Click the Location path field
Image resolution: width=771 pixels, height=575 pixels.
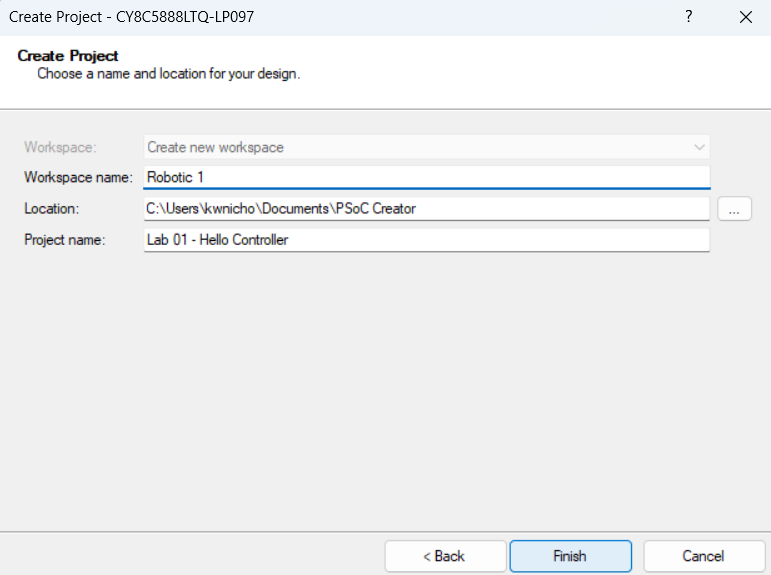tap(427, 209)
